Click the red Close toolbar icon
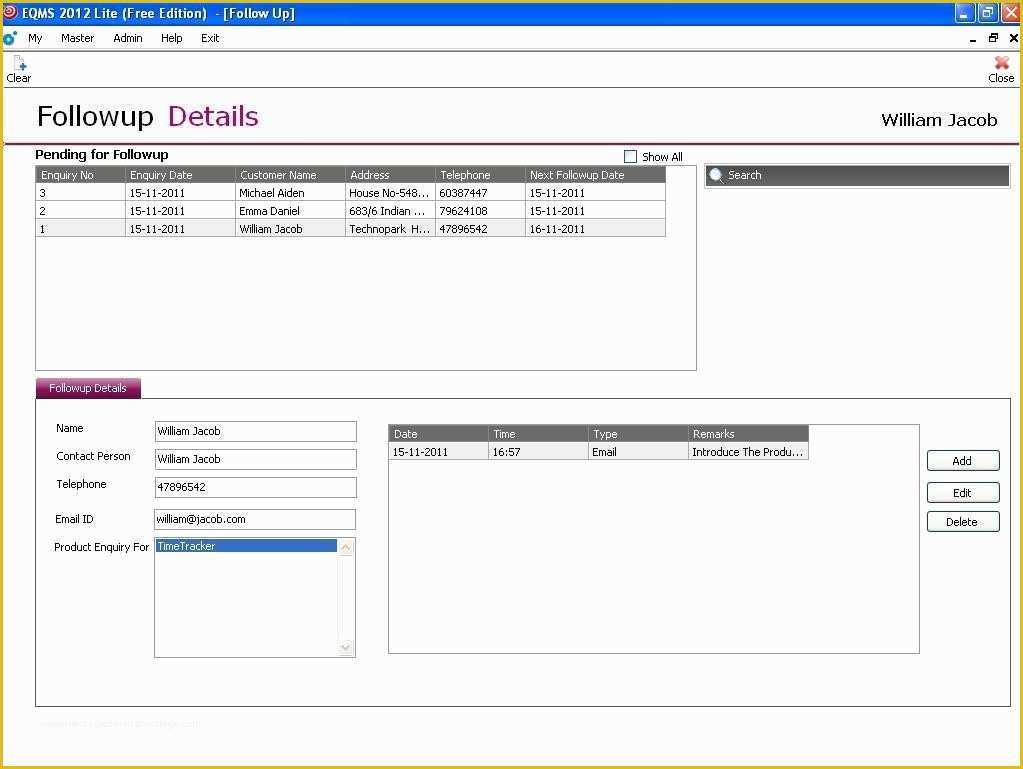The width and height of the screenshot is (1023, 769). click(1001, 63)
